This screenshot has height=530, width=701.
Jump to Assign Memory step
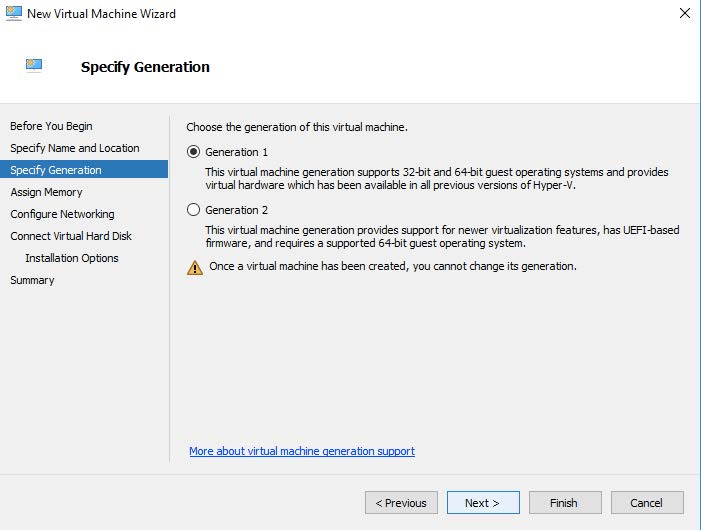pyautogui.click(x=46, y=192)
